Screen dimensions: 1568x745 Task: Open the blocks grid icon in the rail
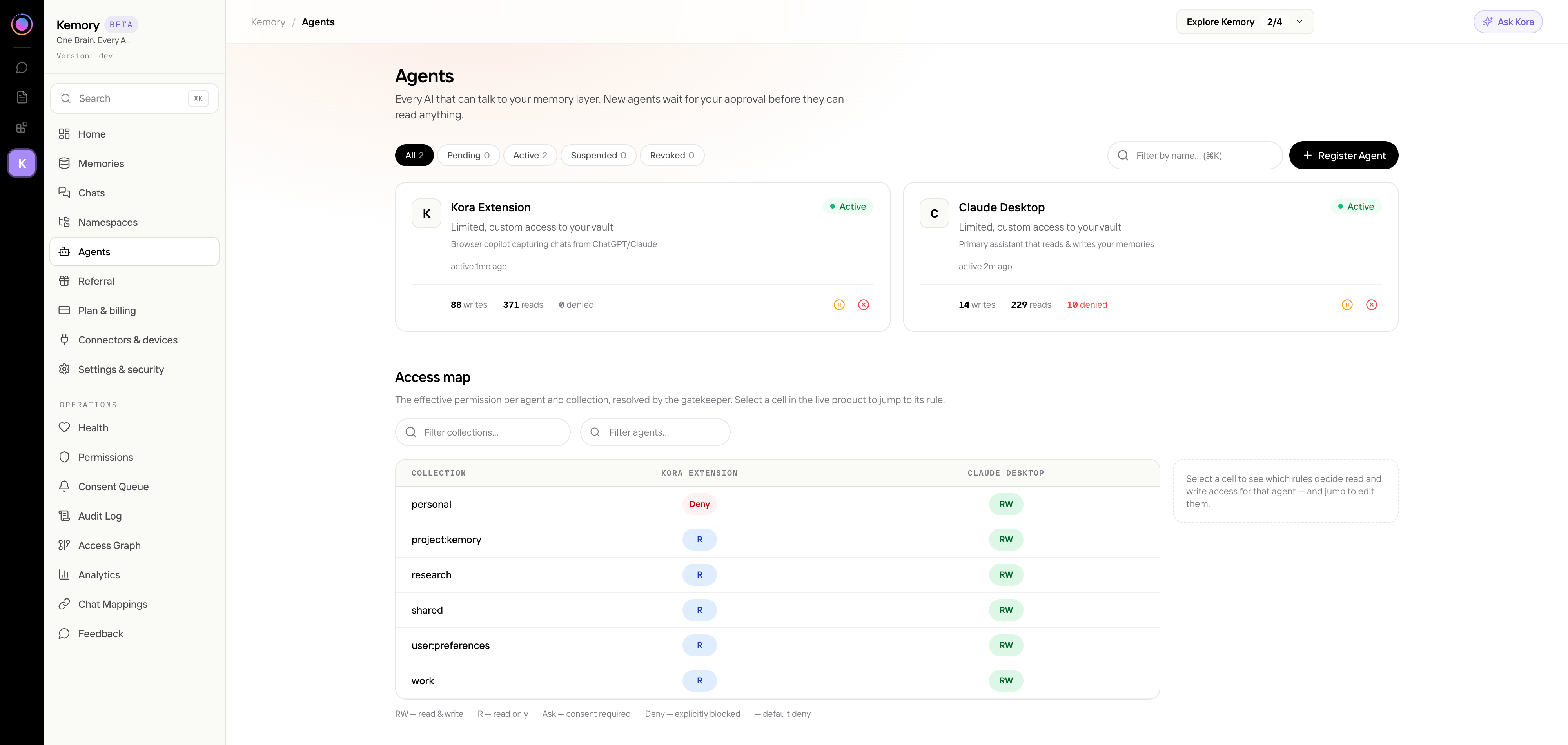[x=22, y=127]
